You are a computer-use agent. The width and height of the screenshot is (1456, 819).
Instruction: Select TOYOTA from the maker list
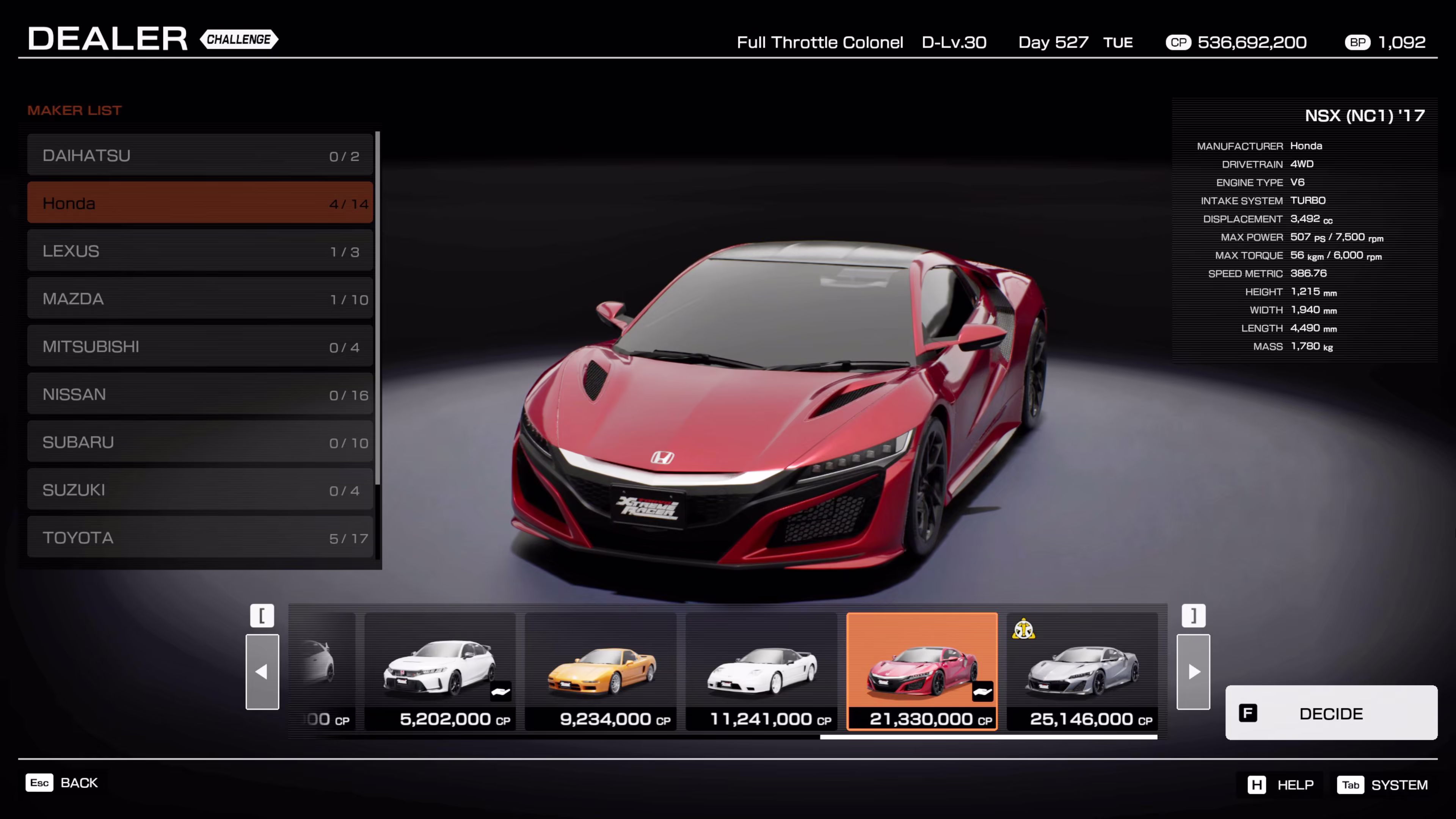click(x=200, y=538)
